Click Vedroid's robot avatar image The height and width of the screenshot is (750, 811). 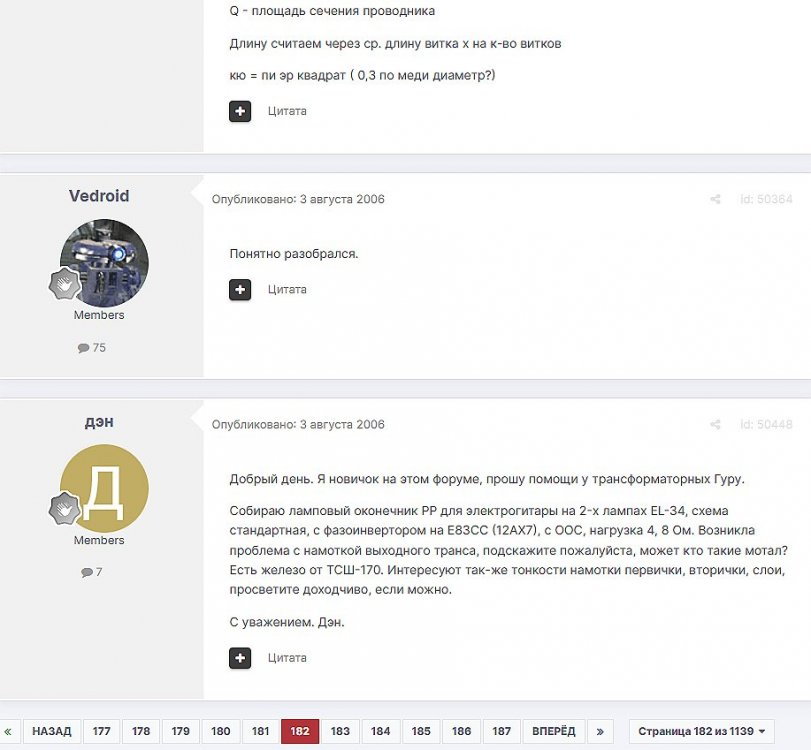[x=104, y=262]
